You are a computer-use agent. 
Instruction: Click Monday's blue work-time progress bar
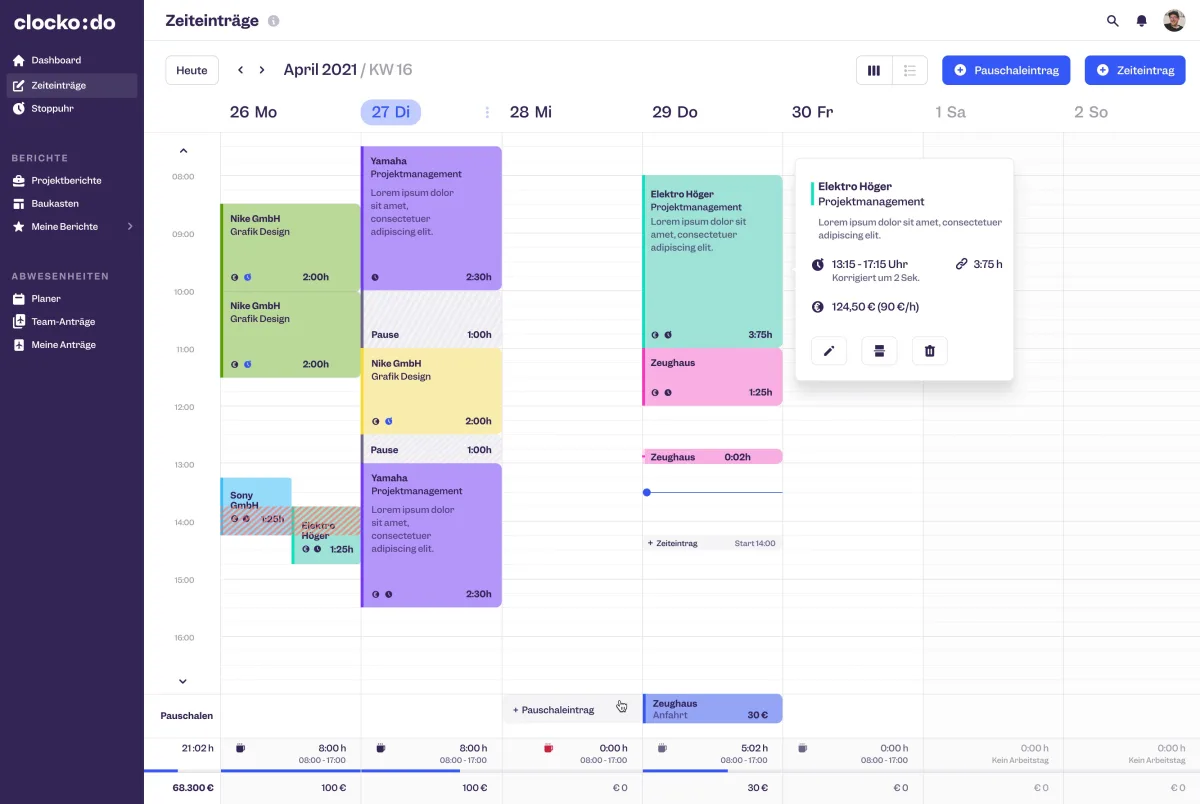pos(290,770)
